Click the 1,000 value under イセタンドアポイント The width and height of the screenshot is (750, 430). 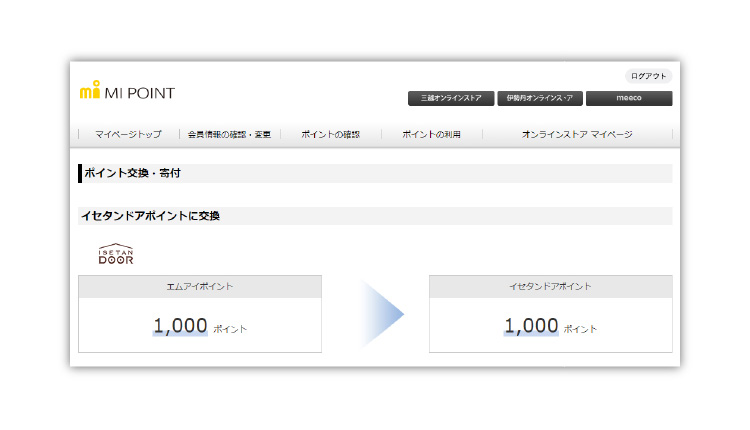(531, 326)
